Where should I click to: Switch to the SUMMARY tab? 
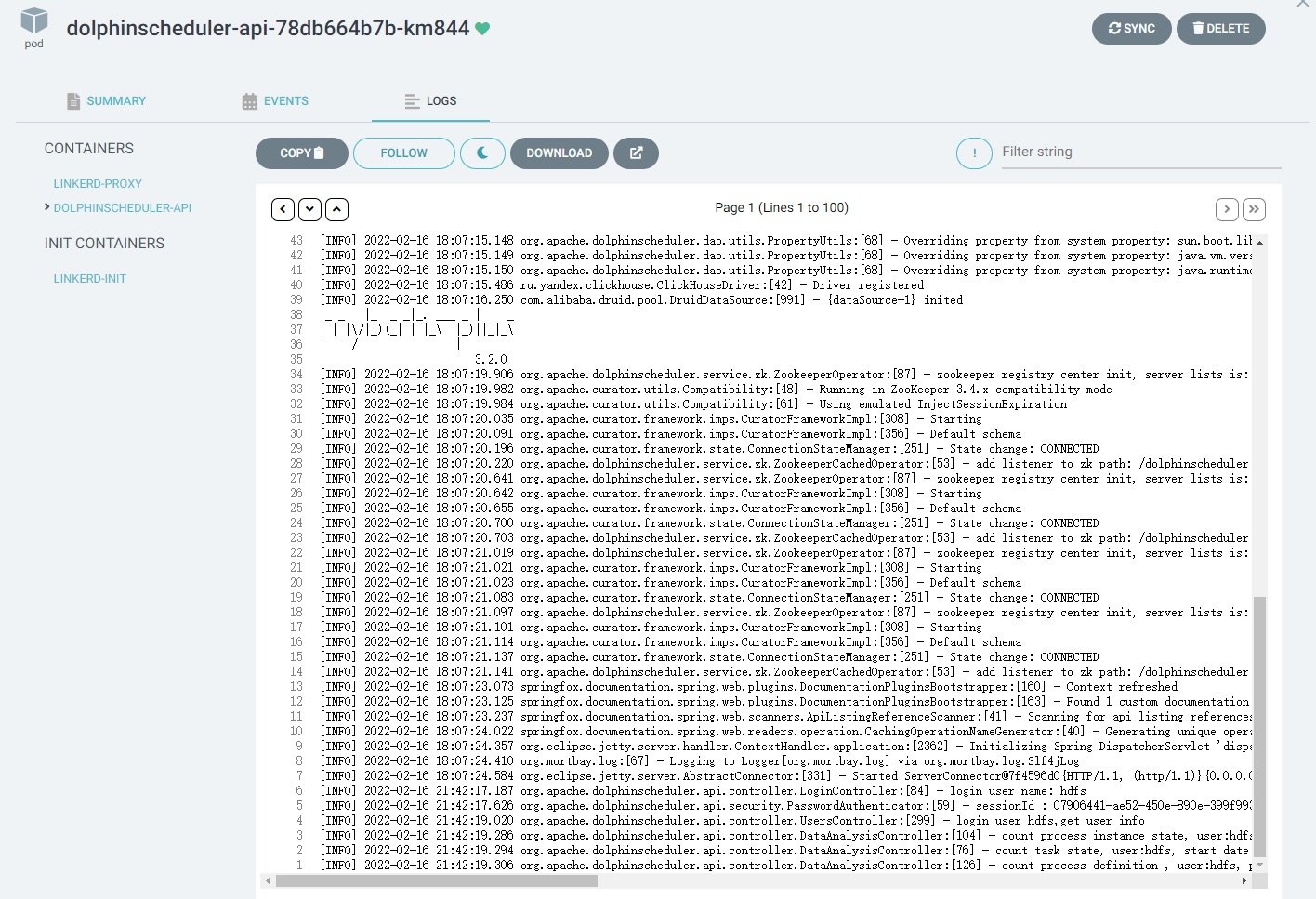point(106,101)
